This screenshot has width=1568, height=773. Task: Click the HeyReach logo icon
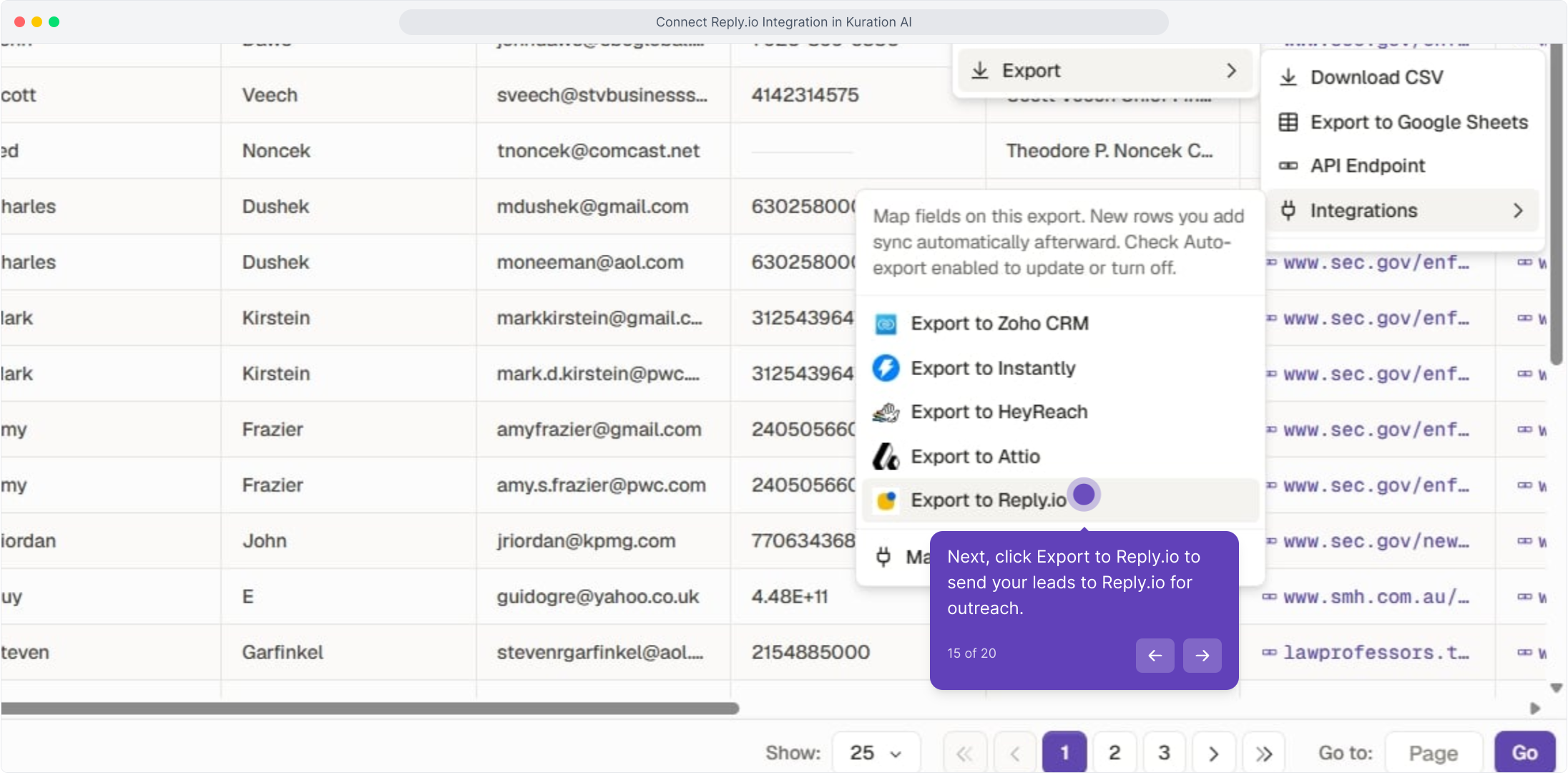click(x=886, y=412)
